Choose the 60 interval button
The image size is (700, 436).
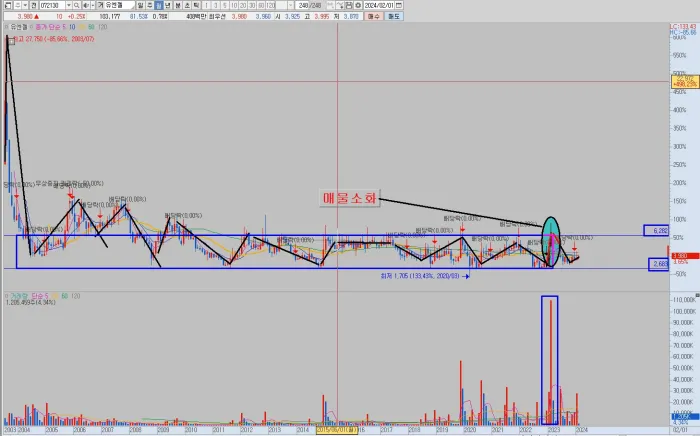[x=261, y=5]
